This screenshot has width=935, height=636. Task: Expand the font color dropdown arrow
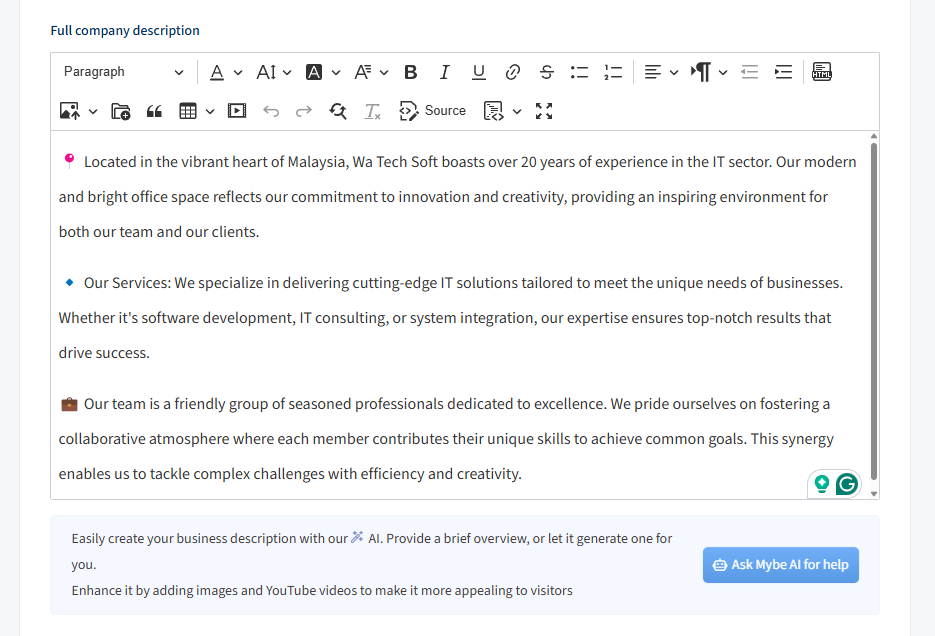pyautogui.click(x=238, y=73)
